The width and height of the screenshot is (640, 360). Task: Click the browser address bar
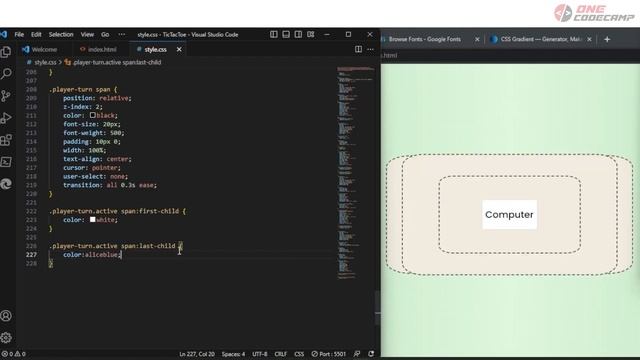510,56
